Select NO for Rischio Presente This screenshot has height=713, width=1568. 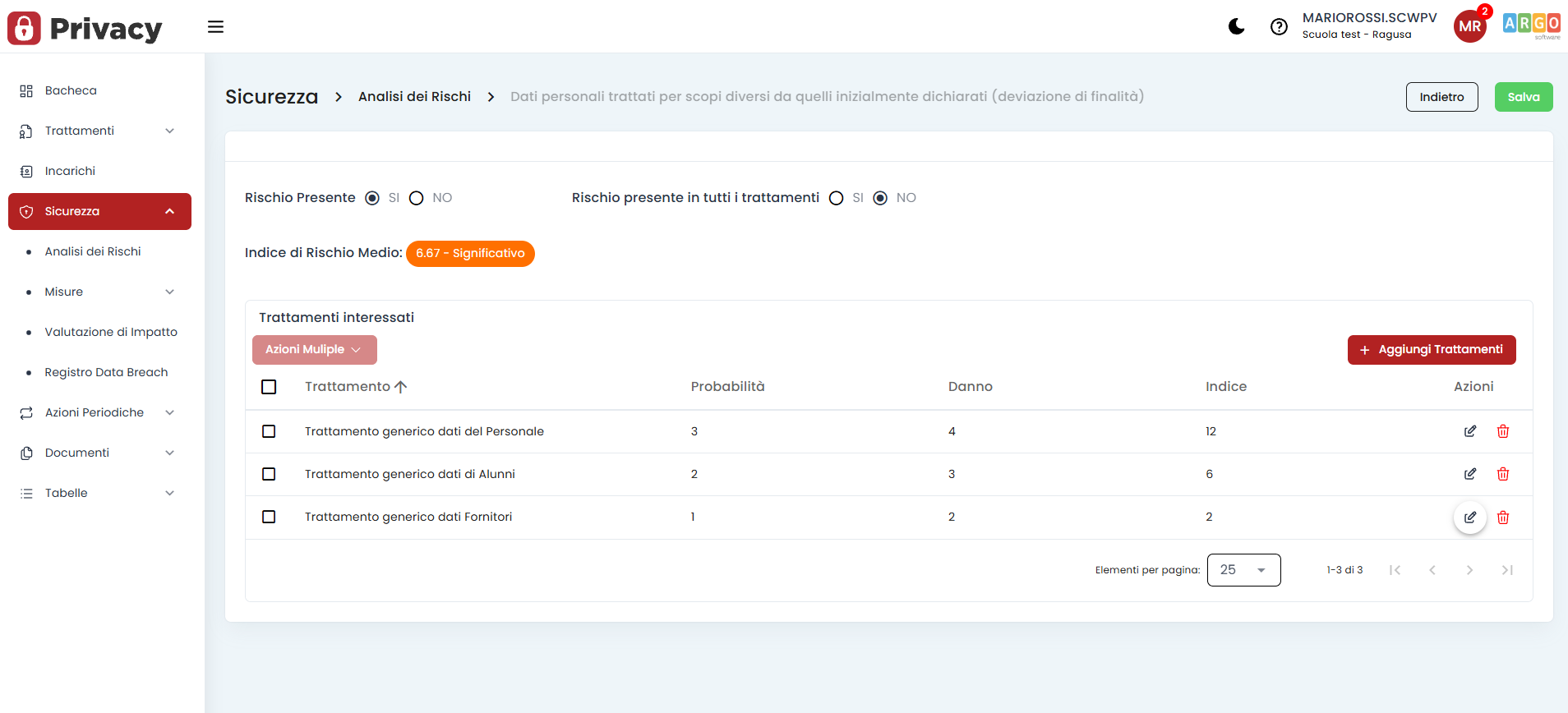pos(417,198)
